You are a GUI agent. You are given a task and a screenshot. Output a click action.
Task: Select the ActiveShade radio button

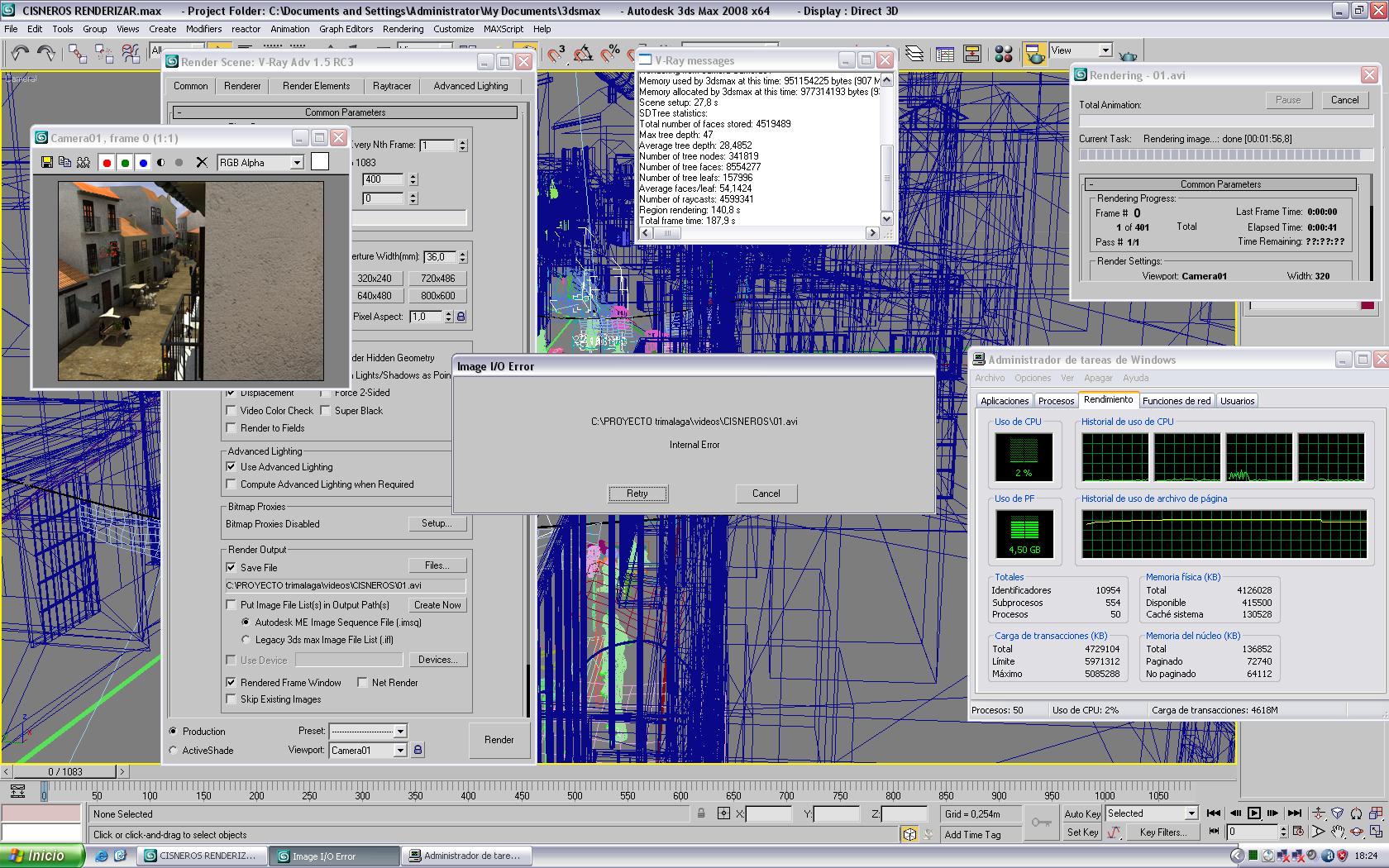point(173,751)
